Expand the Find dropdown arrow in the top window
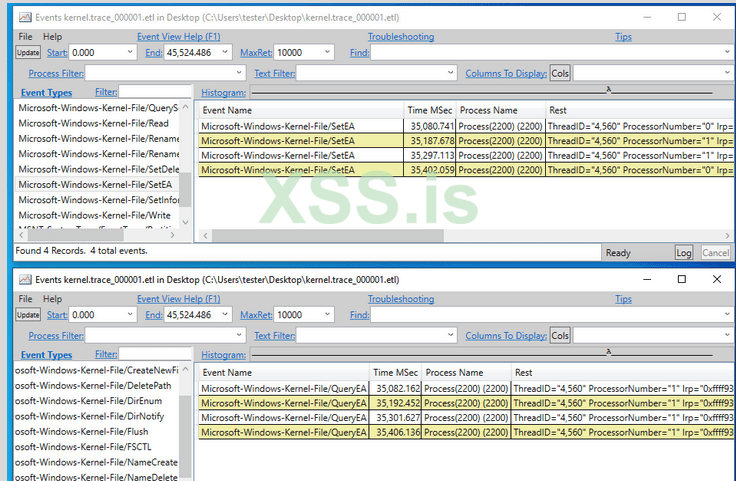This screenshot has height=481, width=736. click(x=727, y=52)
